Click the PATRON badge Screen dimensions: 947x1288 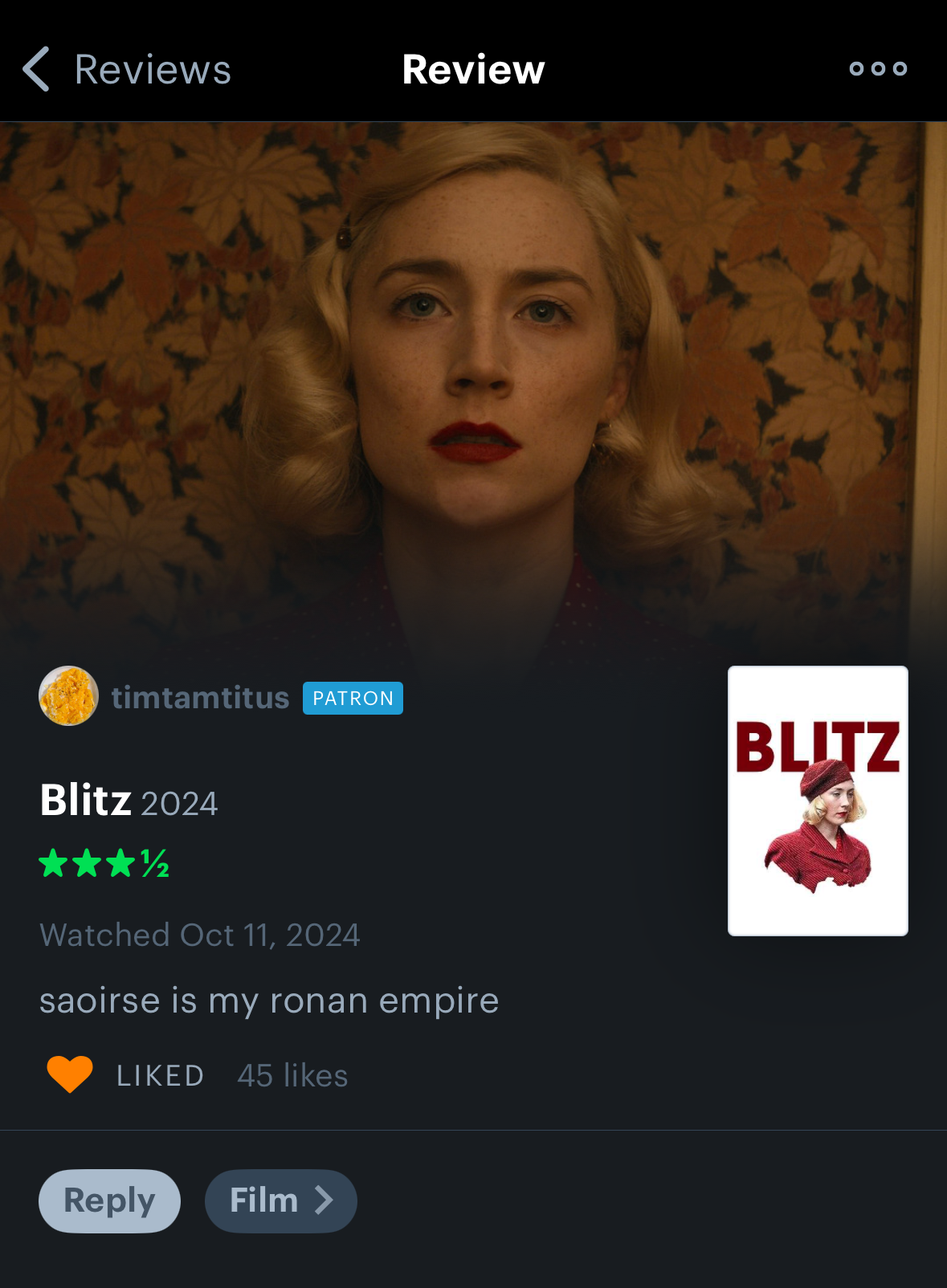tap(353, 698)
